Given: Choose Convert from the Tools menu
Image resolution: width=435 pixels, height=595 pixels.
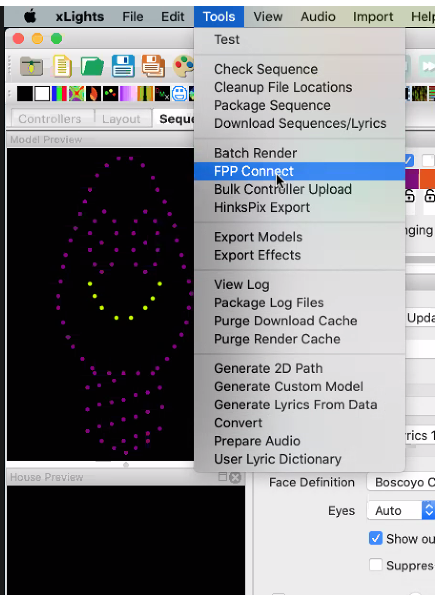Looking at the screenshot, I should pyautogui.click(x=299, y=423).
